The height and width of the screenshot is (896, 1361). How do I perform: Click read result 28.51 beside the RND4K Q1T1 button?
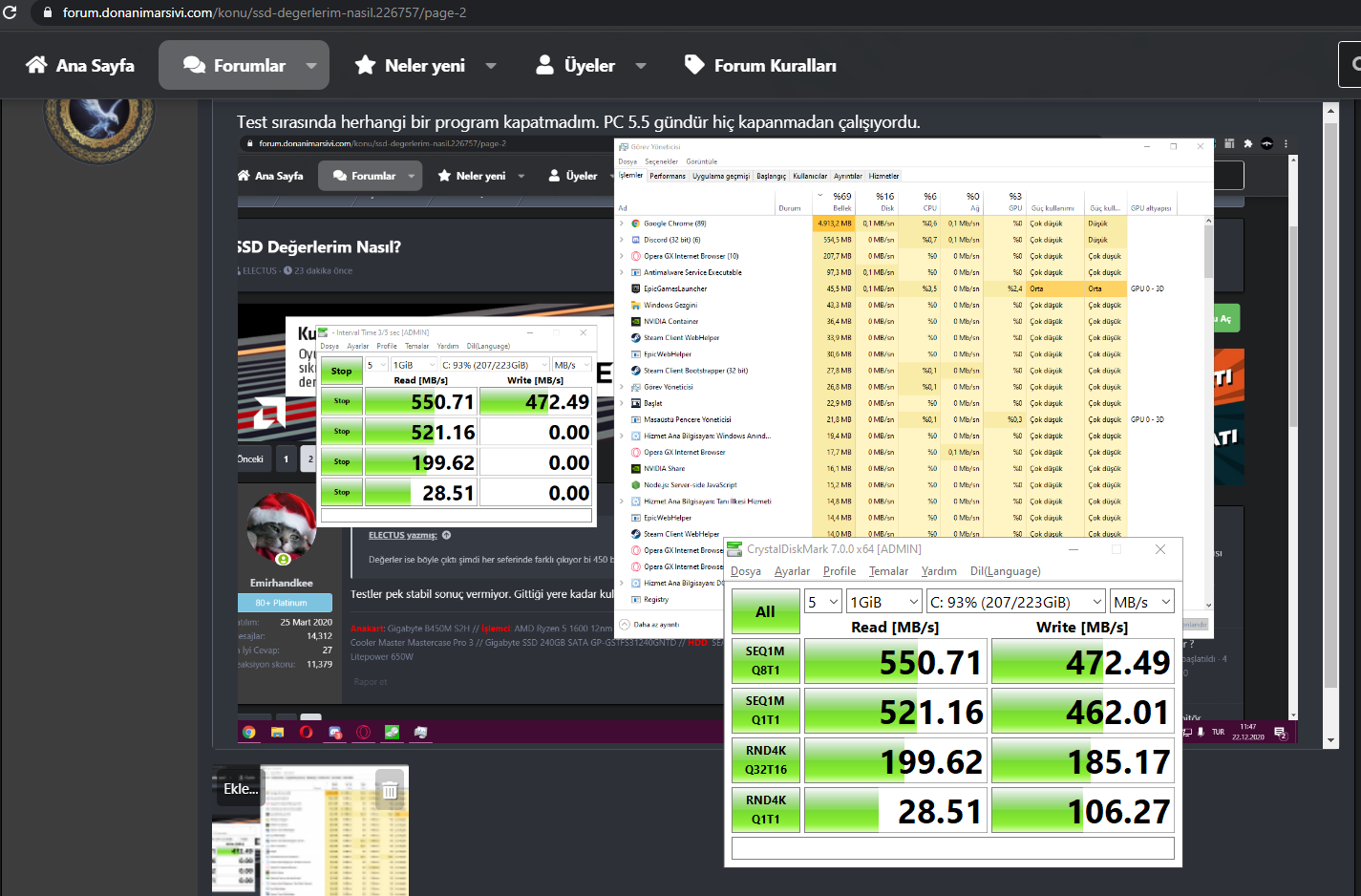[895, 810]
